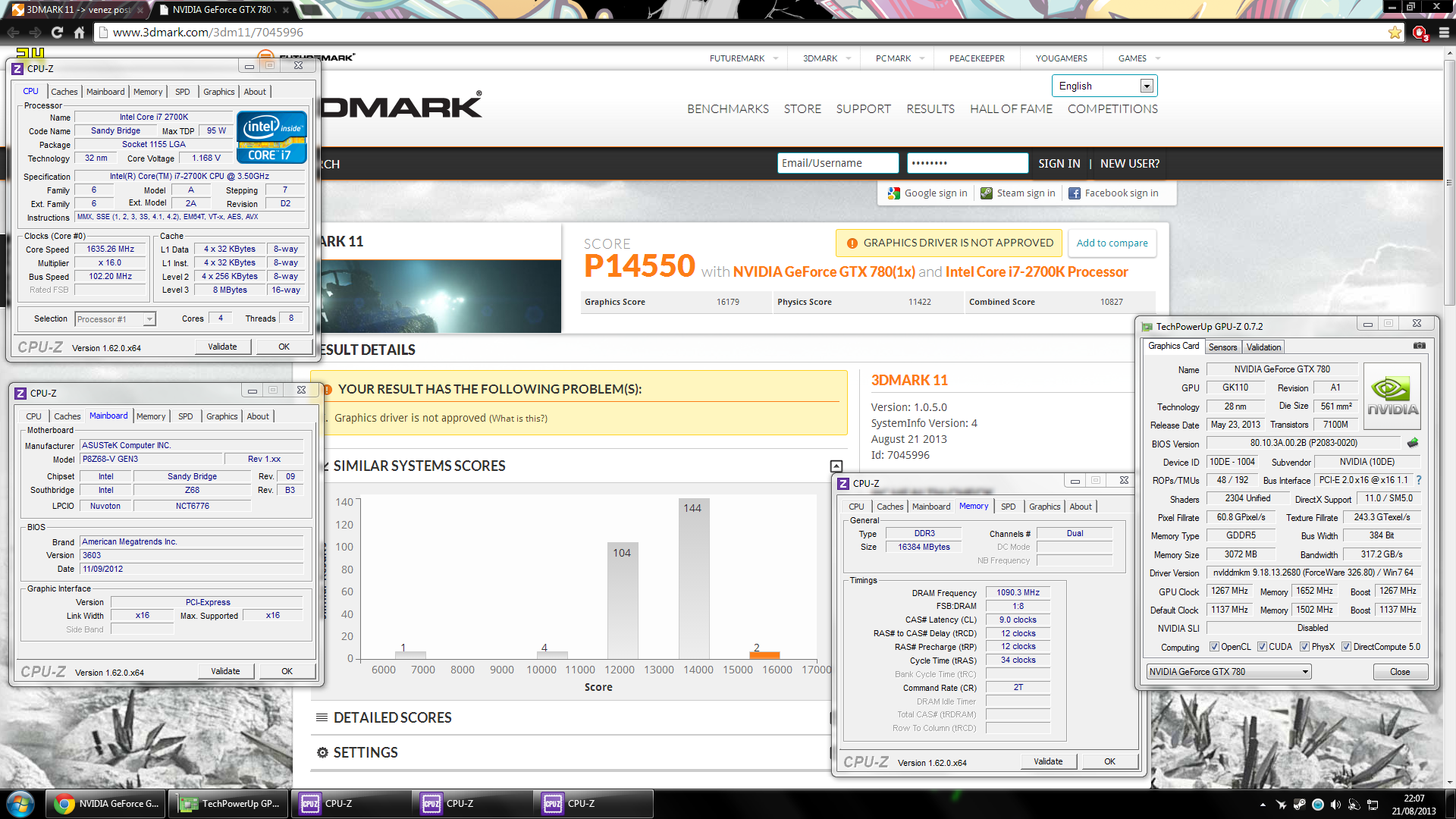Open the NVIDIA GeForce GTX 780 GPU selector
This screenshot has height=819, width=1456.
pos(1228,672)
